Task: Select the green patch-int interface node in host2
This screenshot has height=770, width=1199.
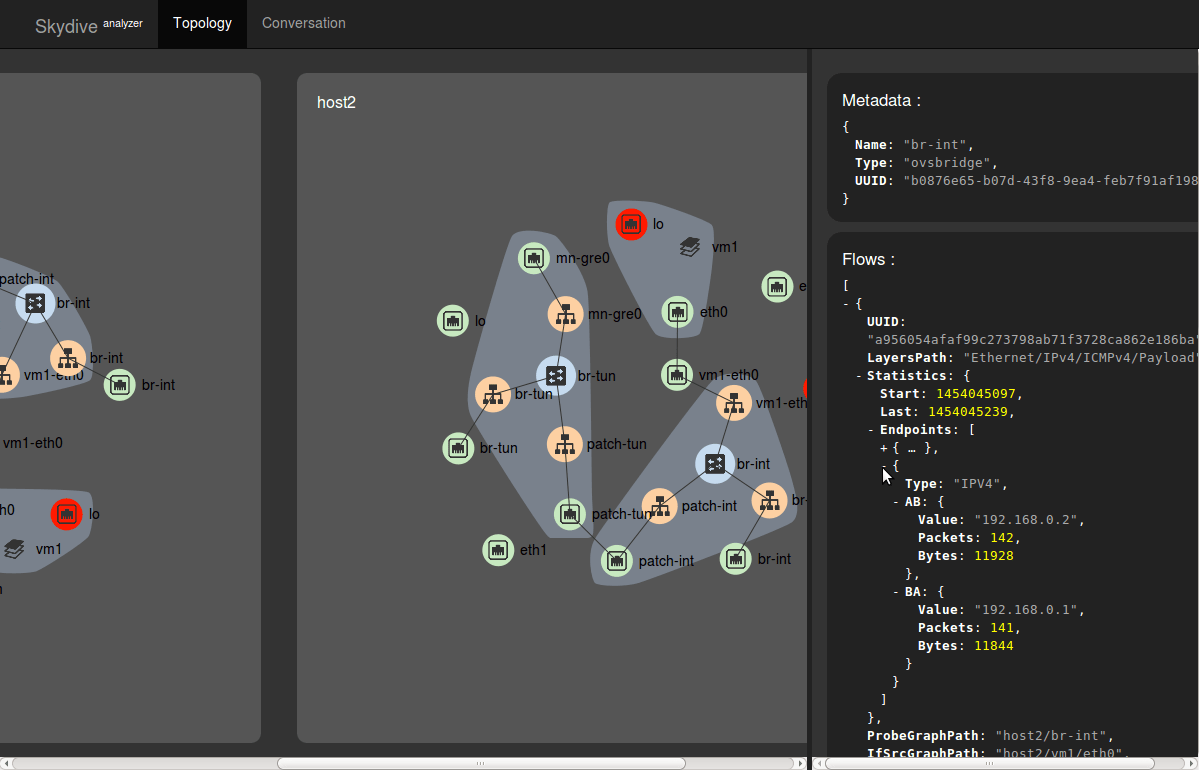Action: pos(616,561)
